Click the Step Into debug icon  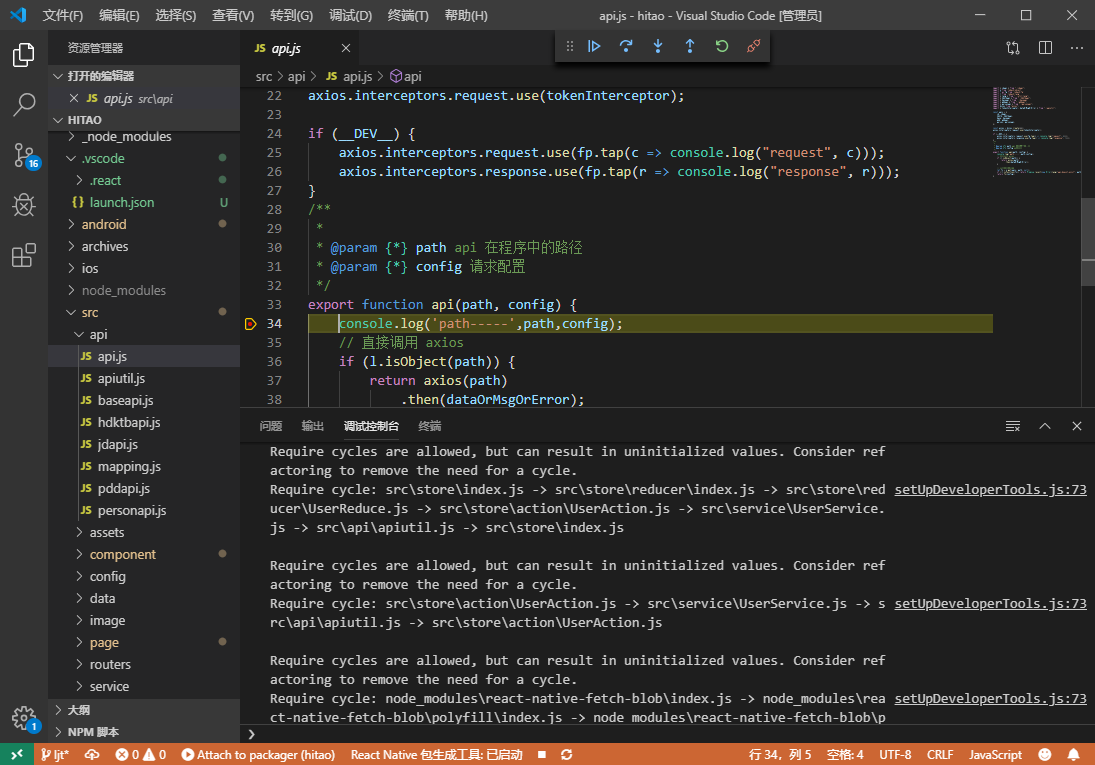(658, 46)
